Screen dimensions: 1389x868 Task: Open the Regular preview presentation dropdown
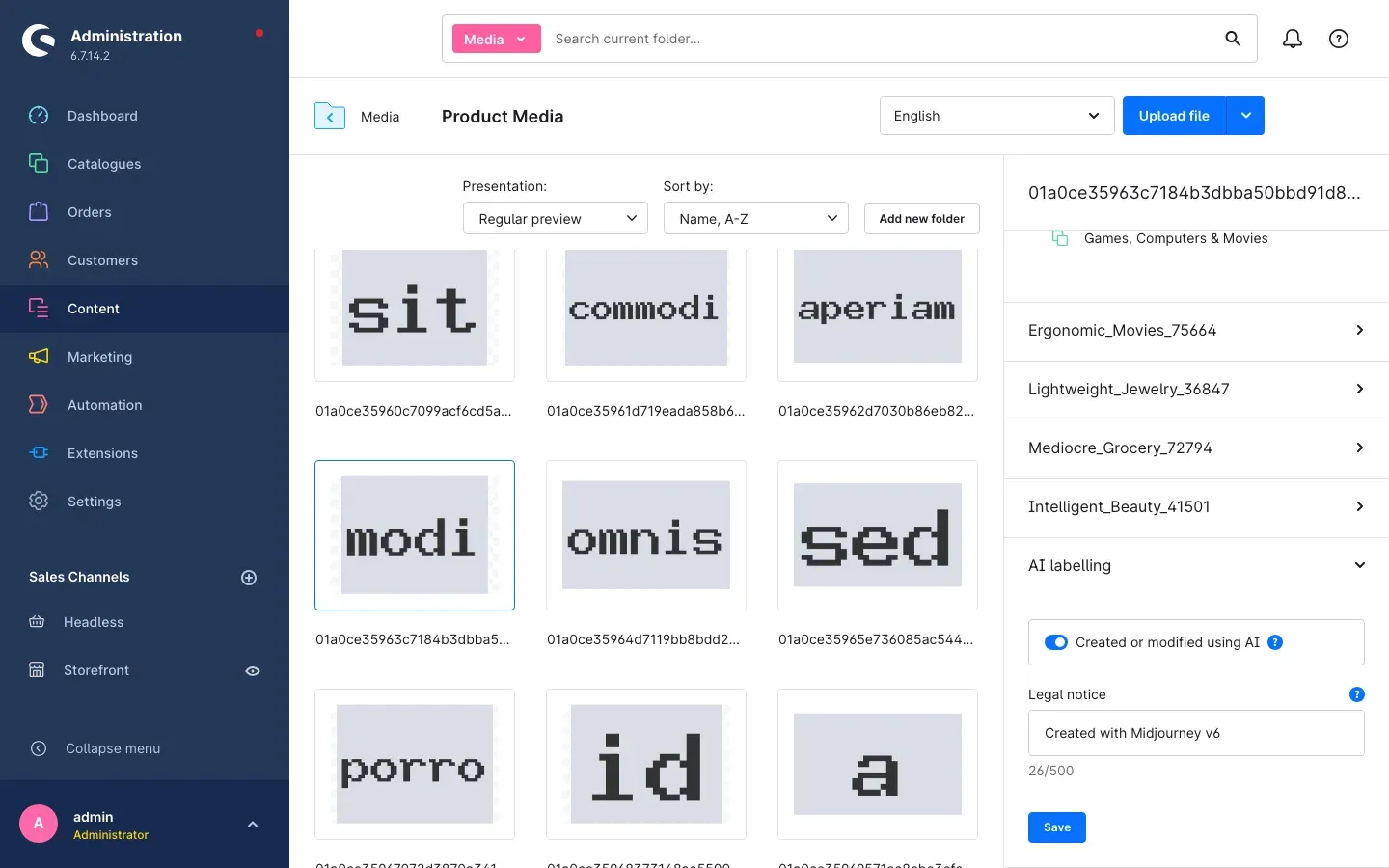556,219
